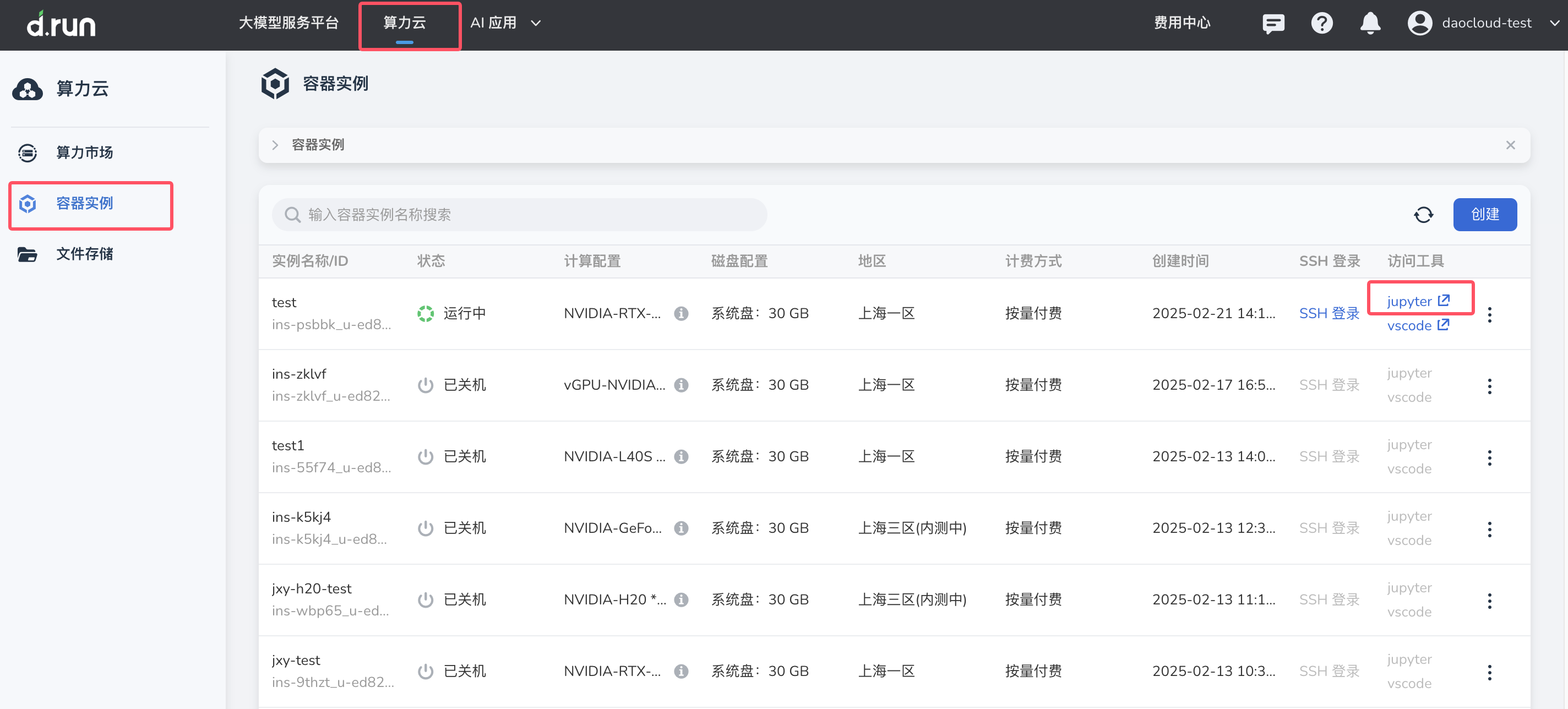Switch to 大模型服务平台 tab
1568x709 pixels.
click(x=288, y=23)
